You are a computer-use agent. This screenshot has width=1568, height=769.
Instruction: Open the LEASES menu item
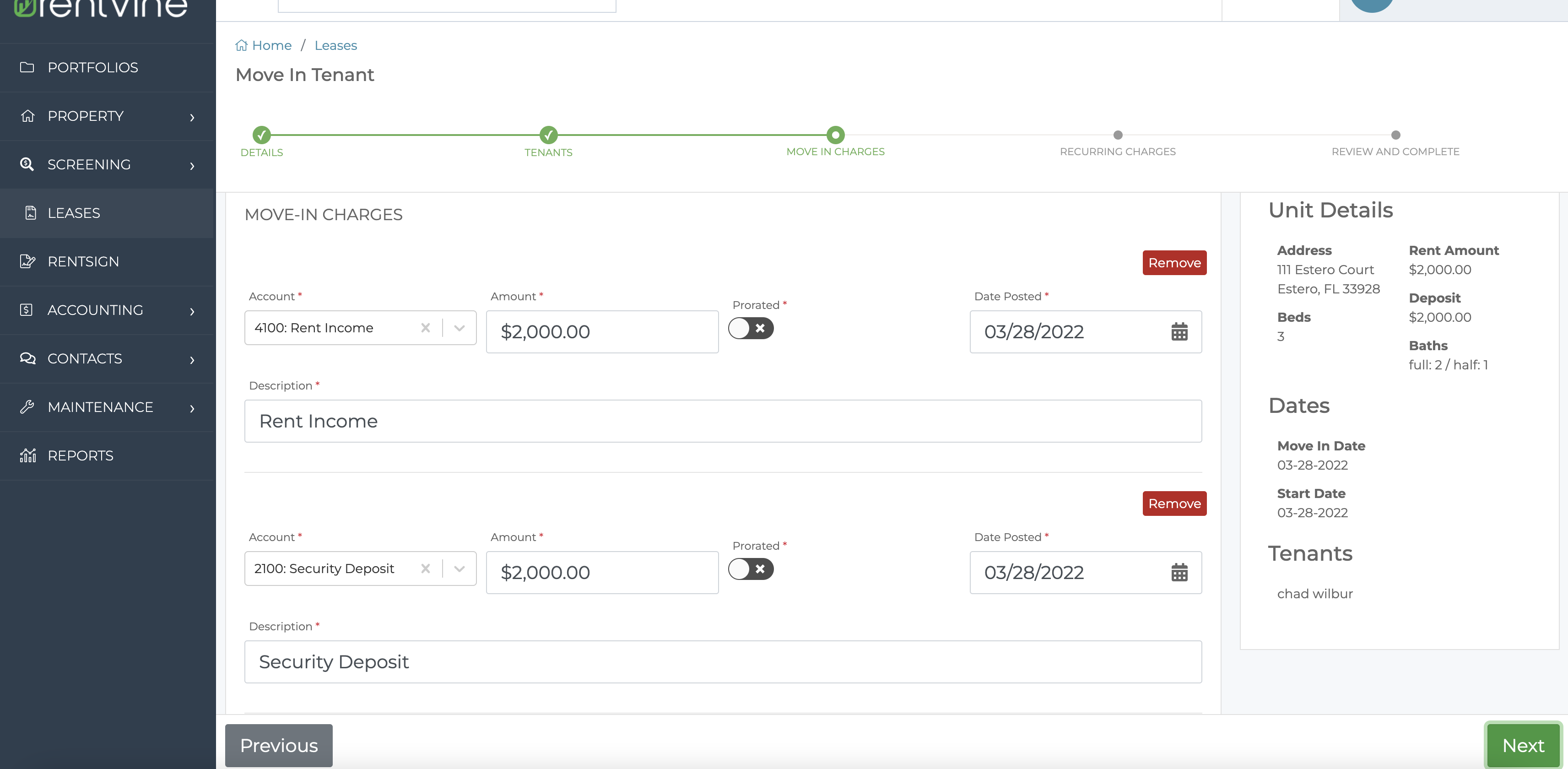pyautogui.click(x=108, y=212)
